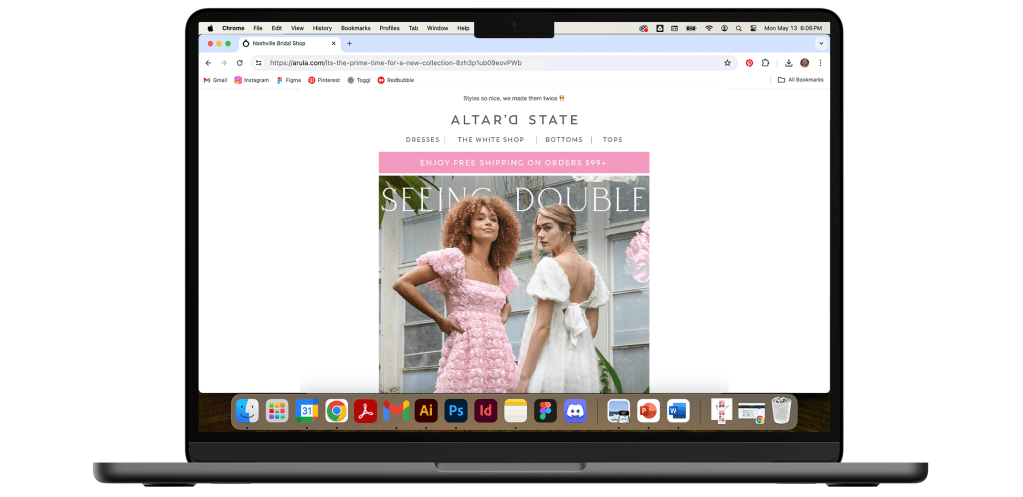Expand the All Bookmarks folder
Screen dimensions: 1023x497
[x=801, y=80]
